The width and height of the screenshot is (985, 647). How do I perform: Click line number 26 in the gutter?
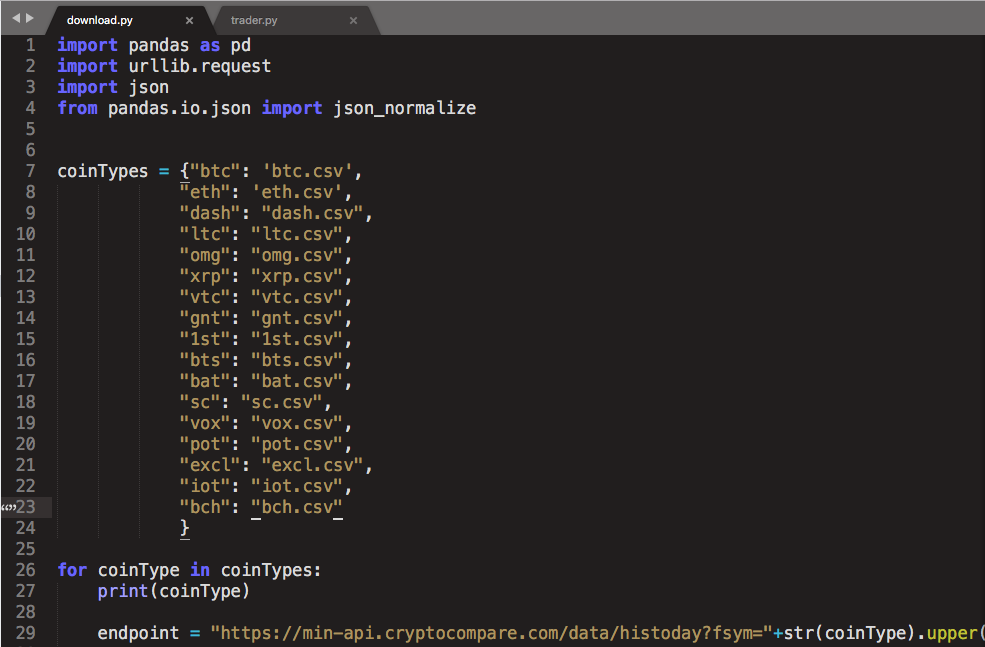26,570
